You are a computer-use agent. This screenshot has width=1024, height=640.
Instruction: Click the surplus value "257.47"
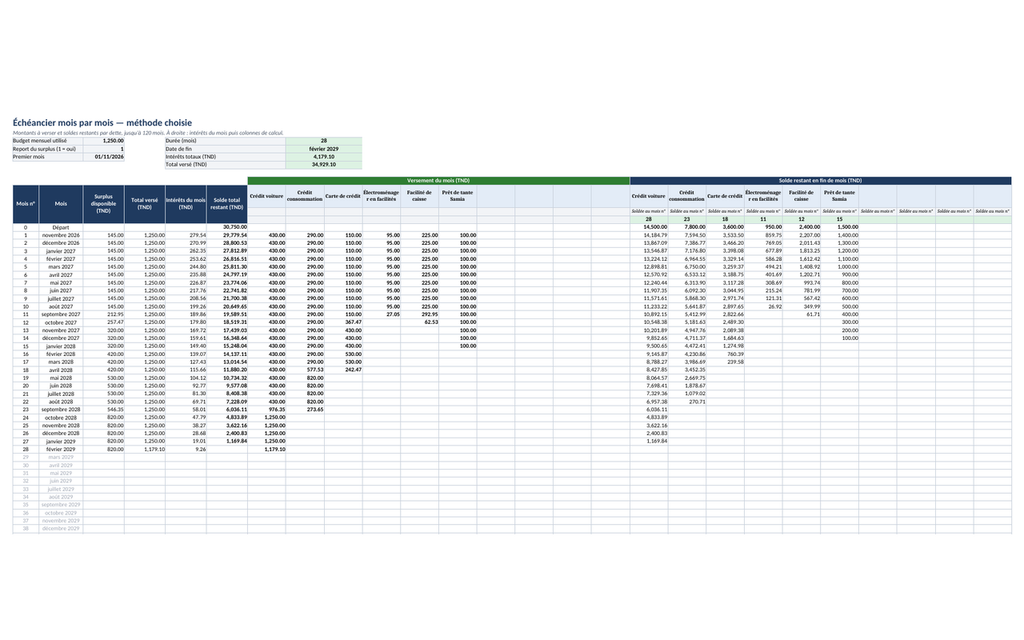click(115, 322)
